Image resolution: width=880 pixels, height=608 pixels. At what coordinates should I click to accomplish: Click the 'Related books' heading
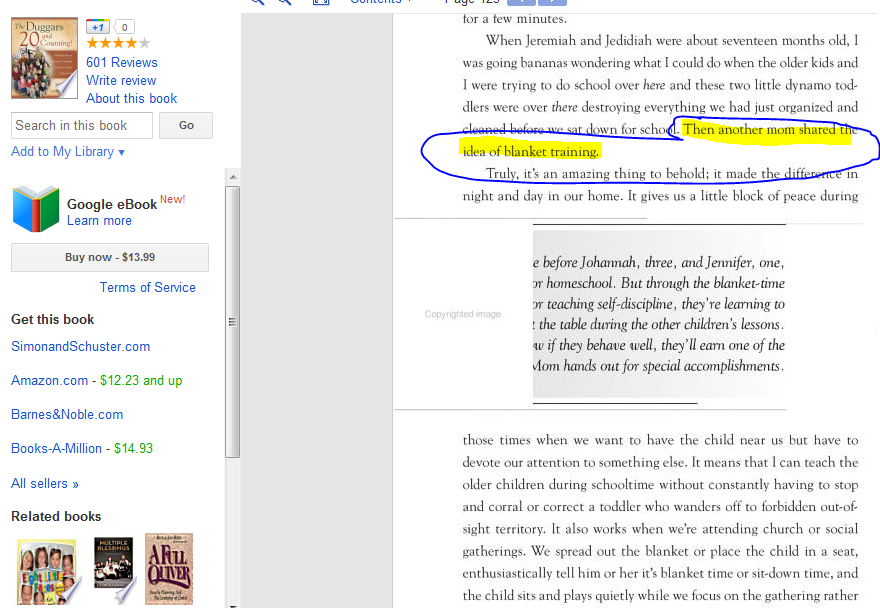56,516
